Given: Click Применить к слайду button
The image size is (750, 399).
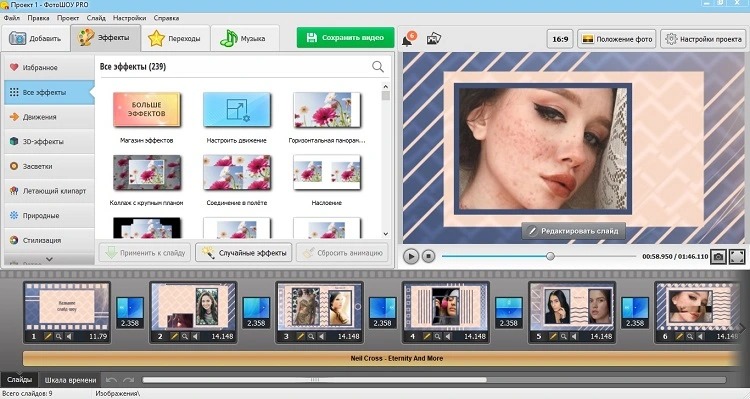Looking at the screenshot, I should click(x=145, y=253).
